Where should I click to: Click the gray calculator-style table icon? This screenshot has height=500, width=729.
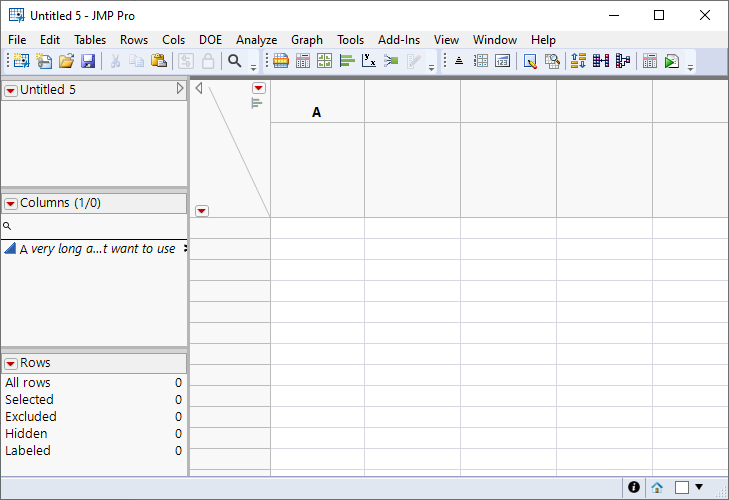pos(649,61)
